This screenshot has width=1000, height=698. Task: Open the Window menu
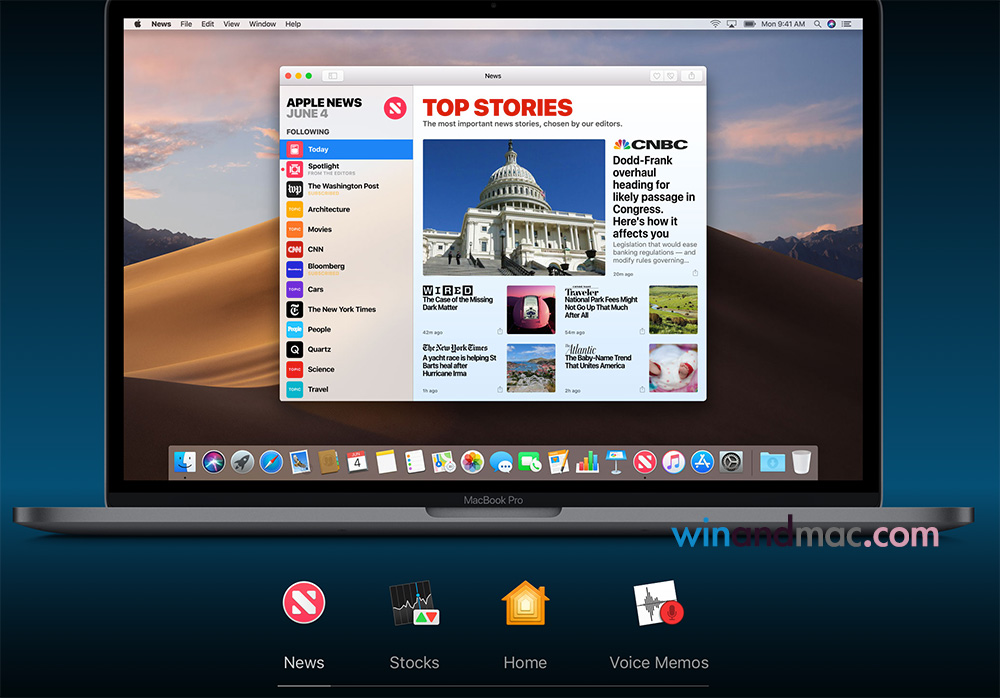click(x=261, y=23)
